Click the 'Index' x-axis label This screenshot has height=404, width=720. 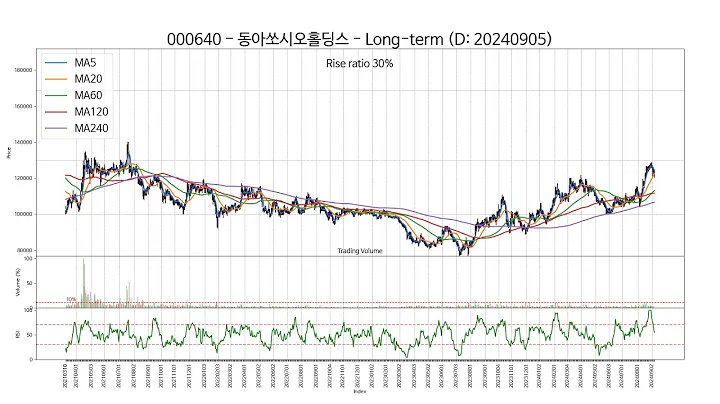click(x=360, y=392)
